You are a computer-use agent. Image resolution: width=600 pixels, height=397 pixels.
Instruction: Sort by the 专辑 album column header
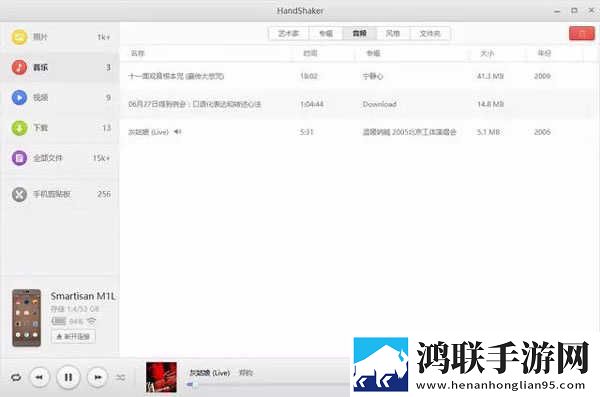point(373,53)
